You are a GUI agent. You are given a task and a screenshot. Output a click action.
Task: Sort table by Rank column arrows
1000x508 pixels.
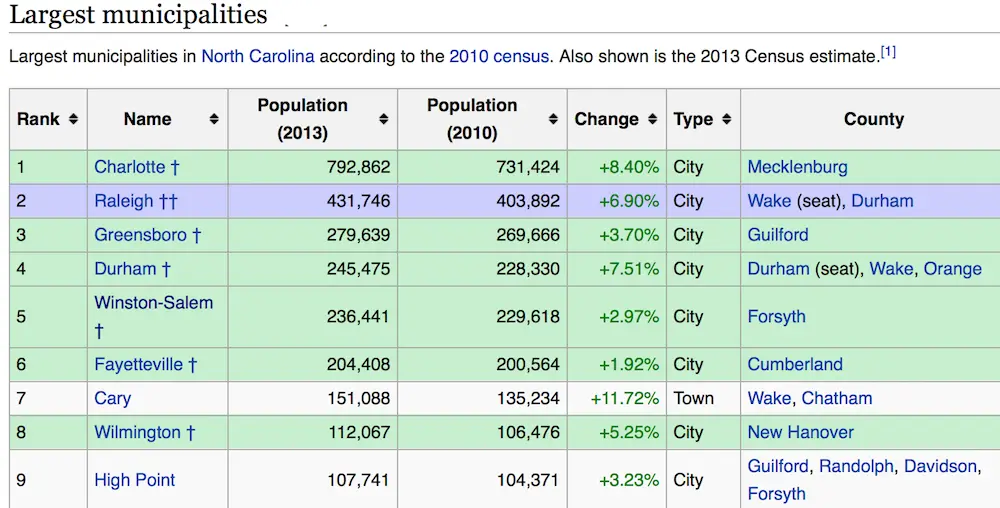click(x=73, y=119)
